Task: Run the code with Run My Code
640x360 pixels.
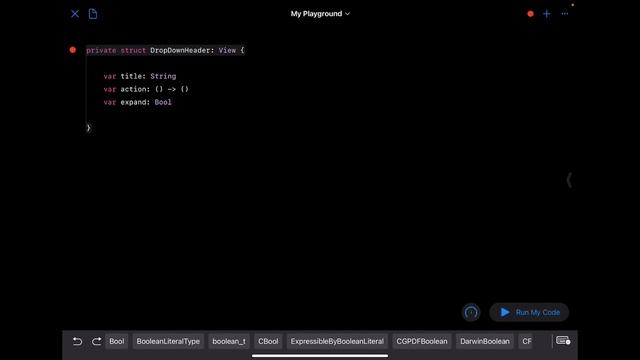Action: (x=529, y=313)
